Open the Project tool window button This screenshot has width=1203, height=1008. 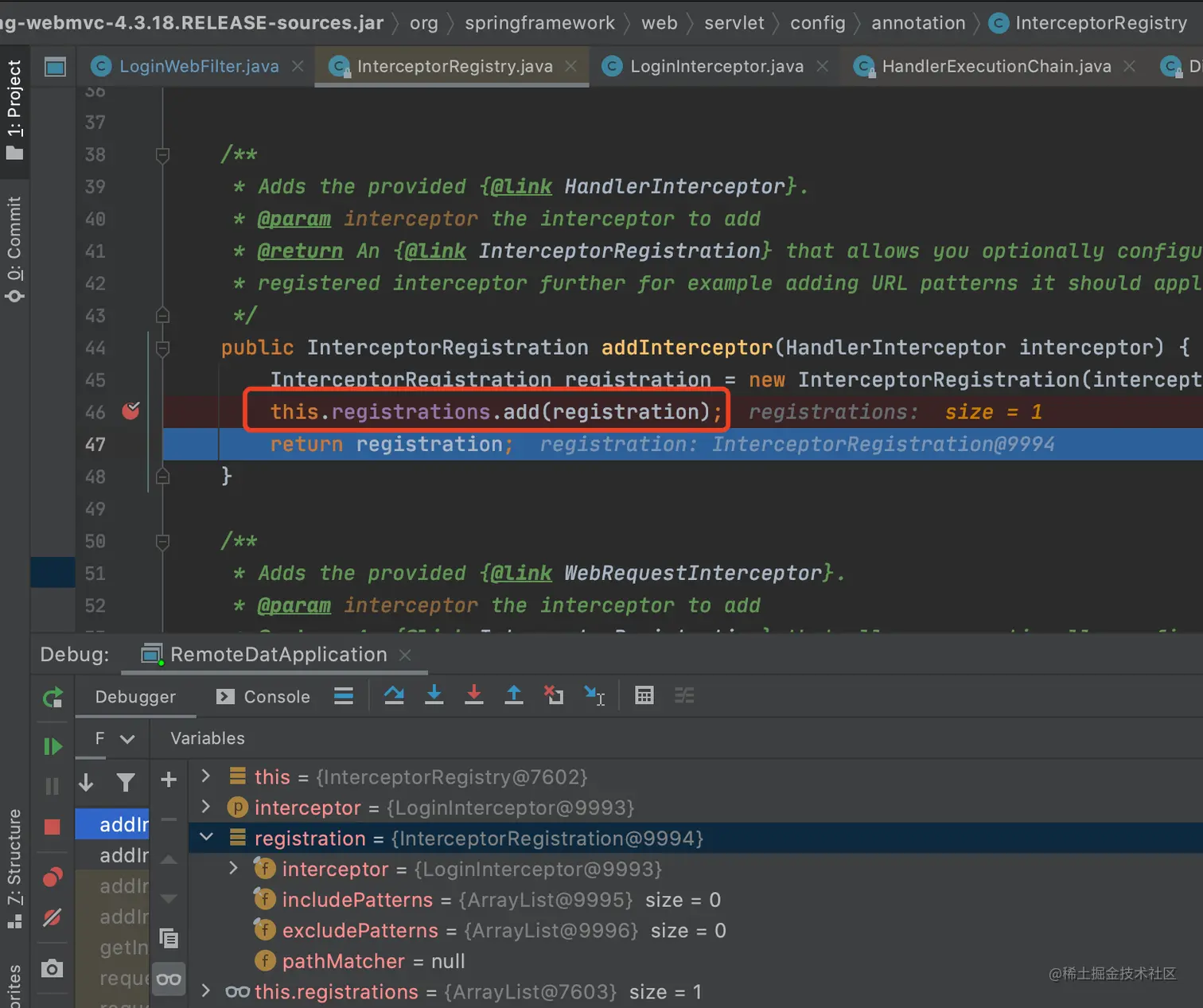[x=14, y=109]
